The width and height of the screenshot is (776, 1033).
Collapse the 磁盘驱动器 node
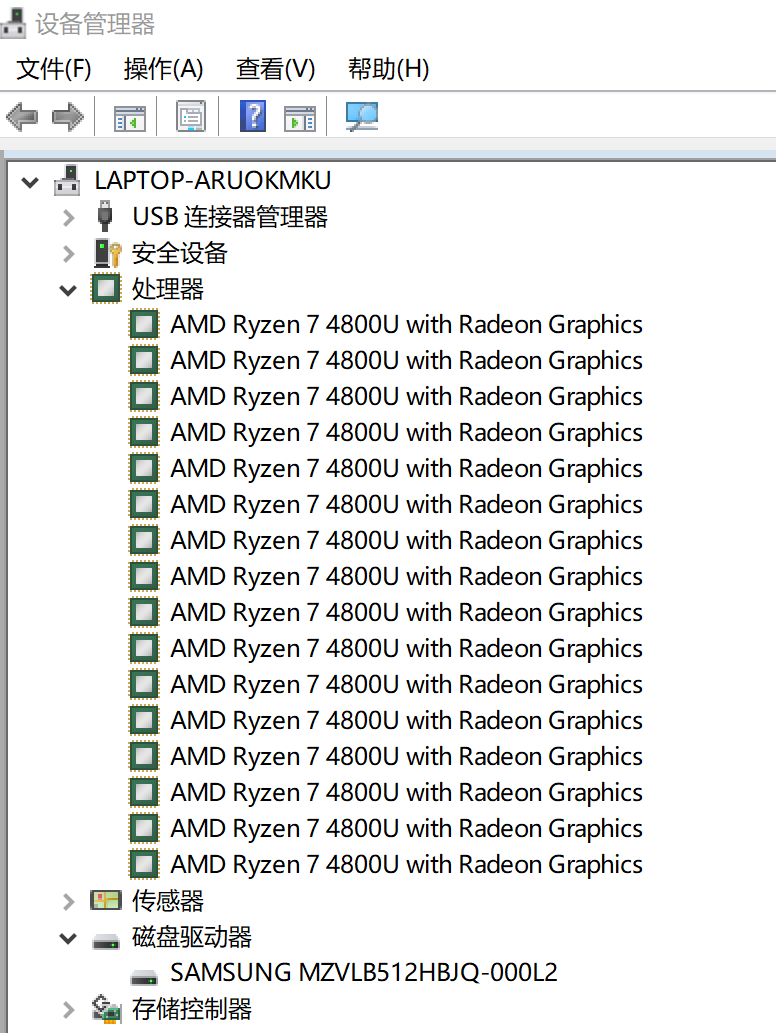pyautogui.click(x=68, y=938)
